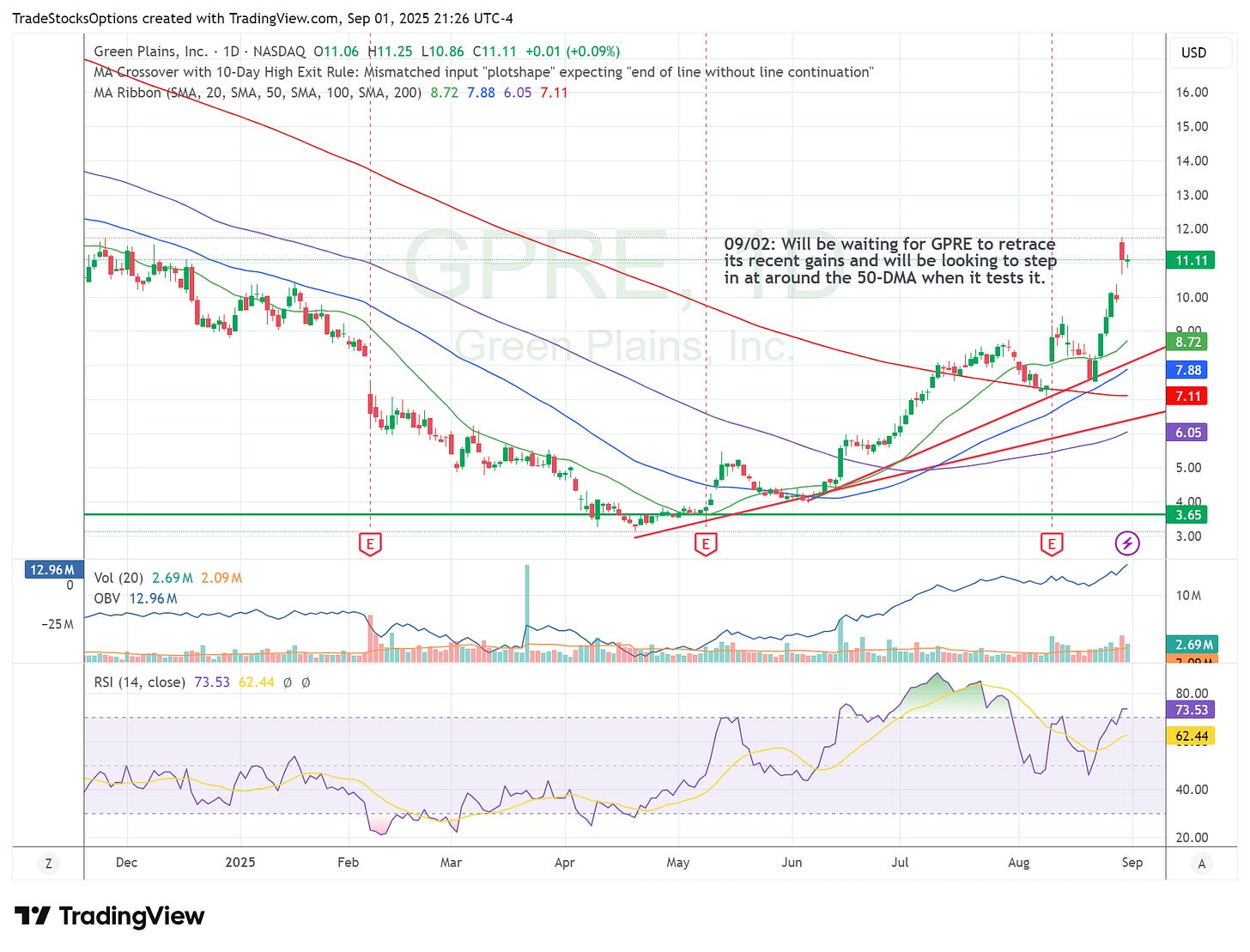Image resolution: width=1250 pixels, height=952 pixels.
Task: Click the May earnings E marker
Action: pos(706,543)
